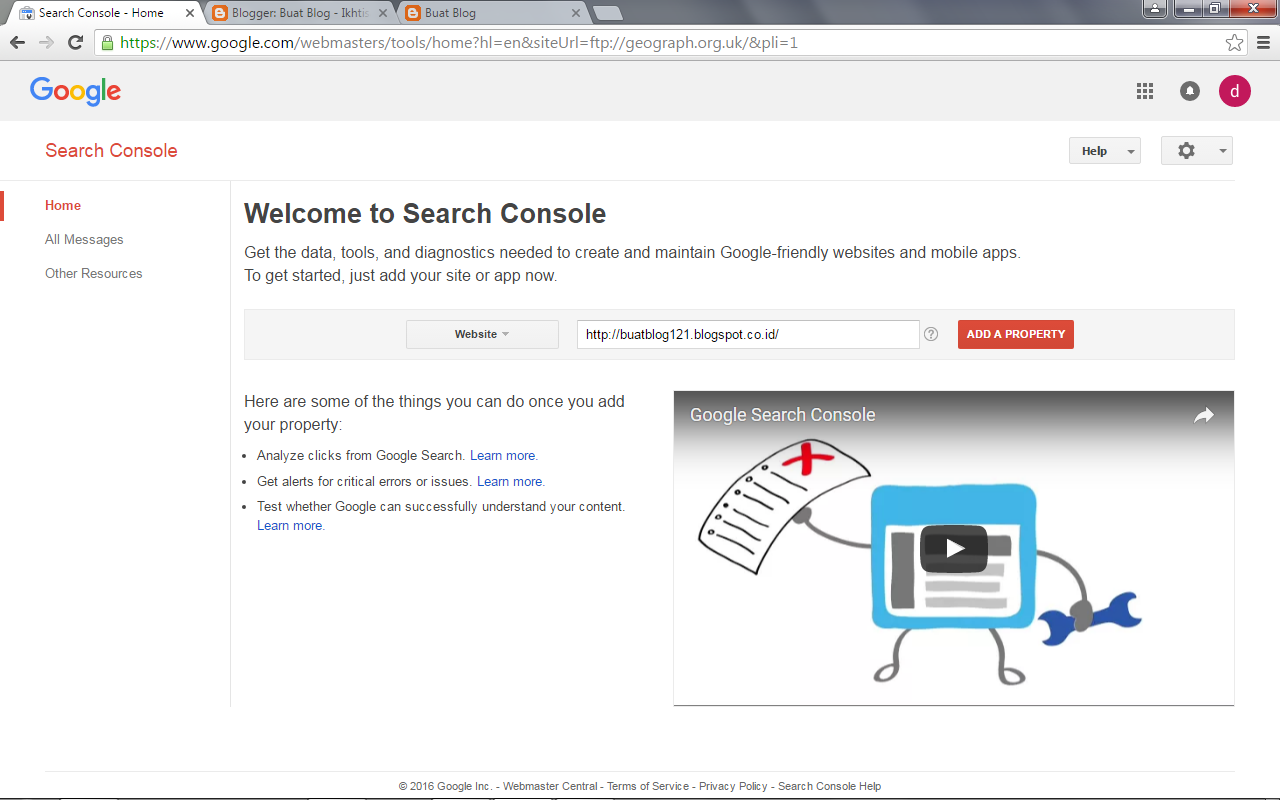This screenshot has height=800, width=1280.
Task: Click the green padlock secure site icon
Action: tap(107, 43)
